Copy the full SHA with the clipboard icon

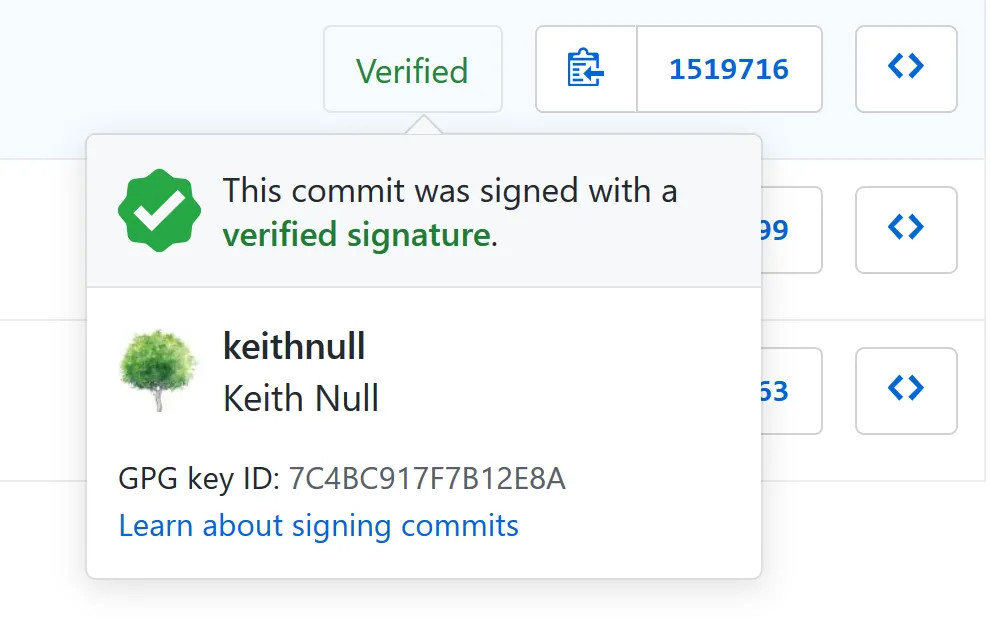[586, 69]
